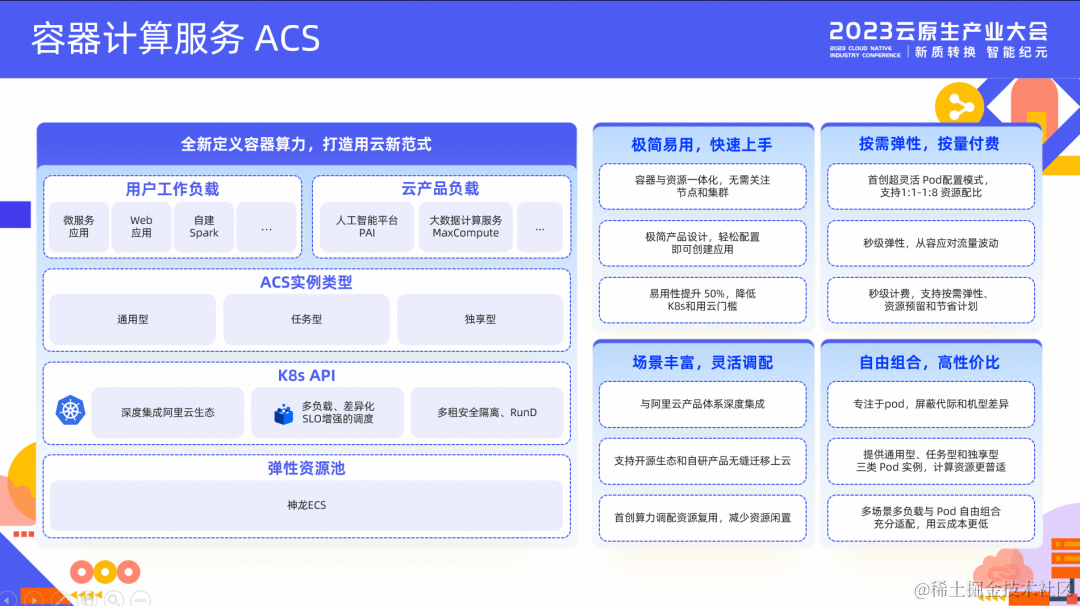Click the yellow share icon at top right
This screenshot has height=606, width=1080.
point(961,104)
